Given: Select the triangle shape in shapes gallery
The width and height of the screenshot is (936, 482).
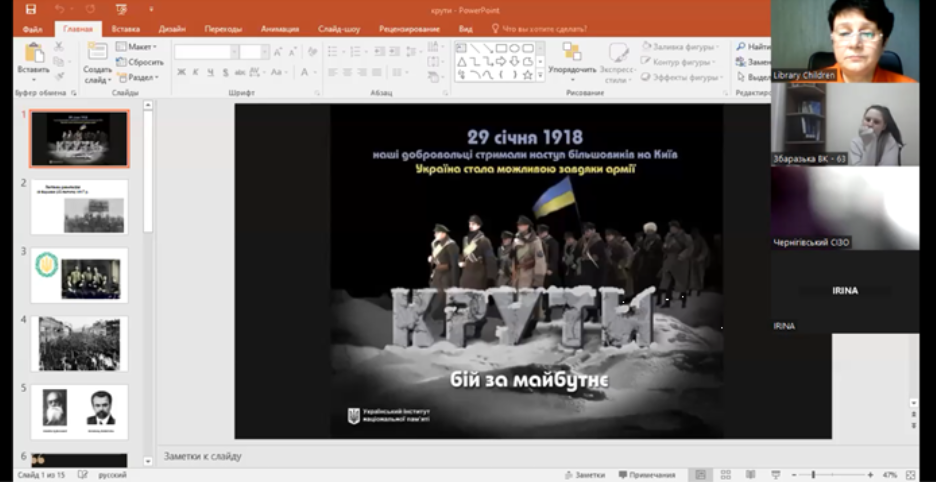Looking at the screenshot, I should pos(461,62).
